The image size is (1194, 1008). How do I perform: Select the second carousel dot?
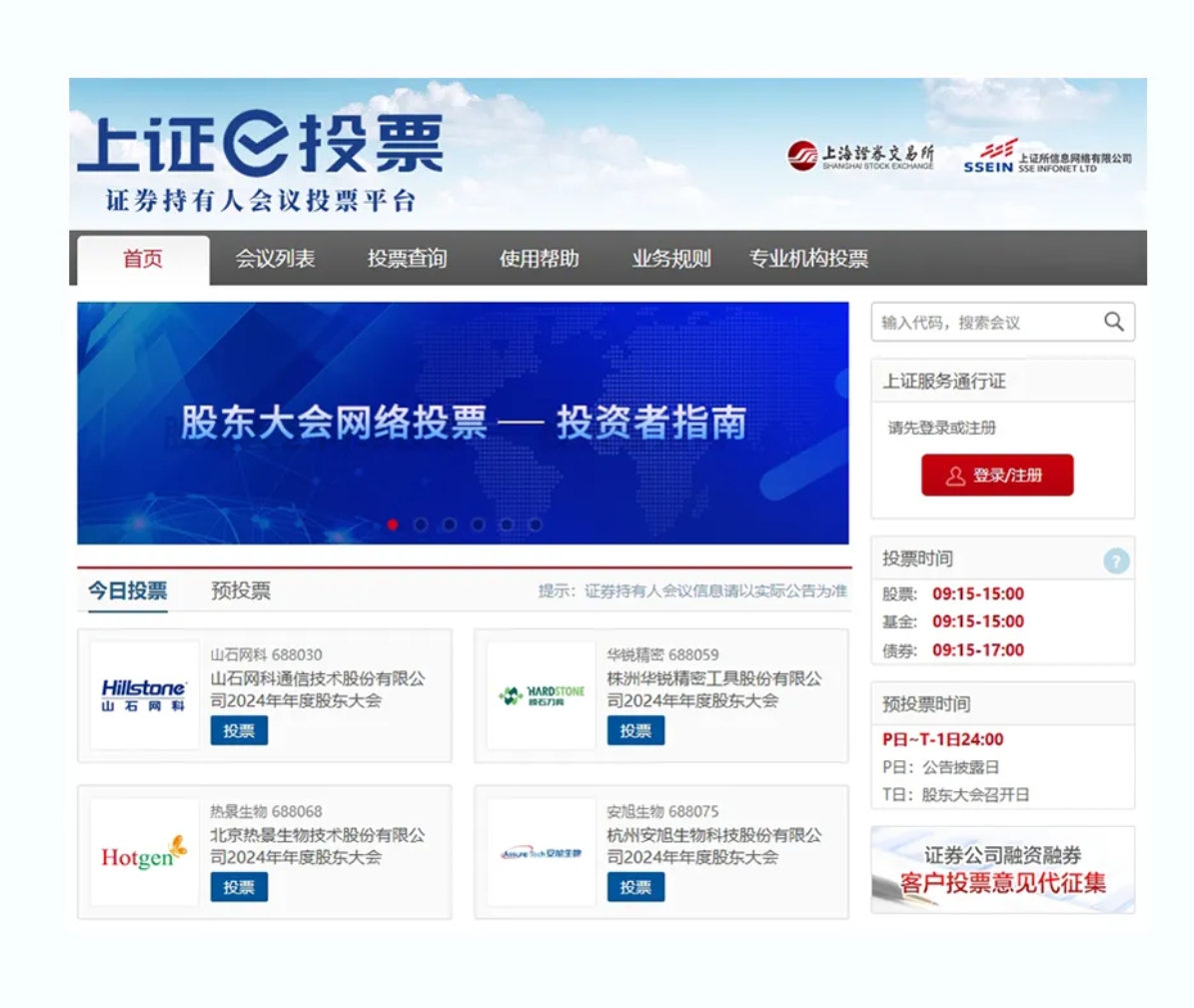click(x=421, y=524)
